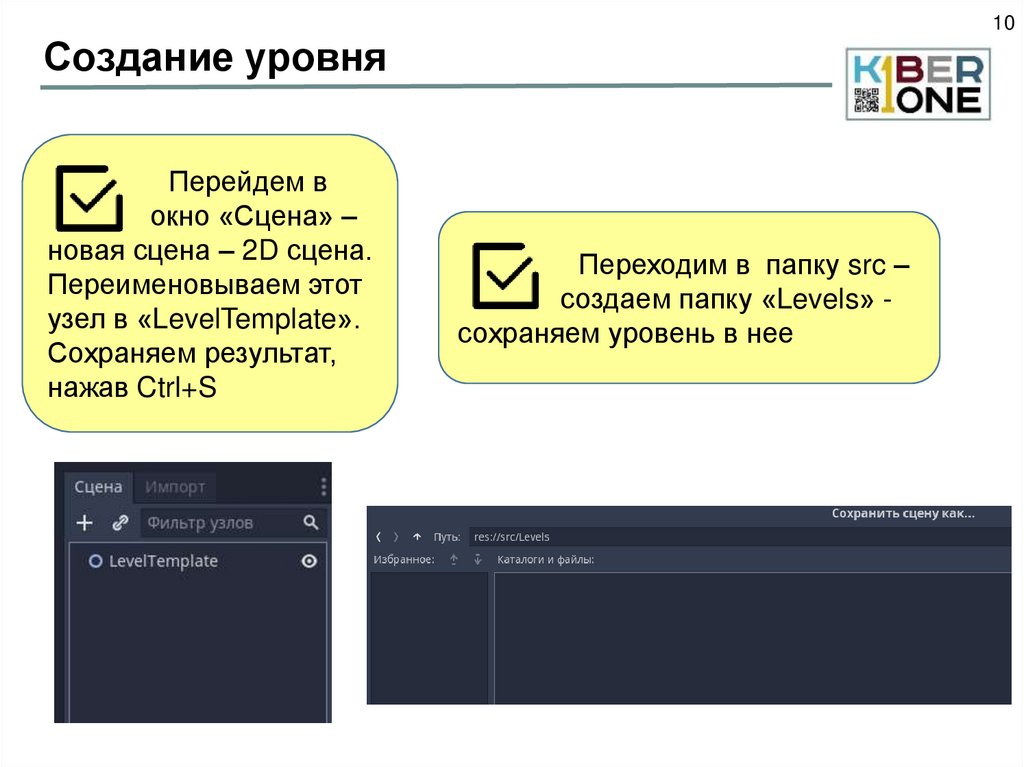
Task: Click the search magnifier in node filter
Action: pos(311,523)
